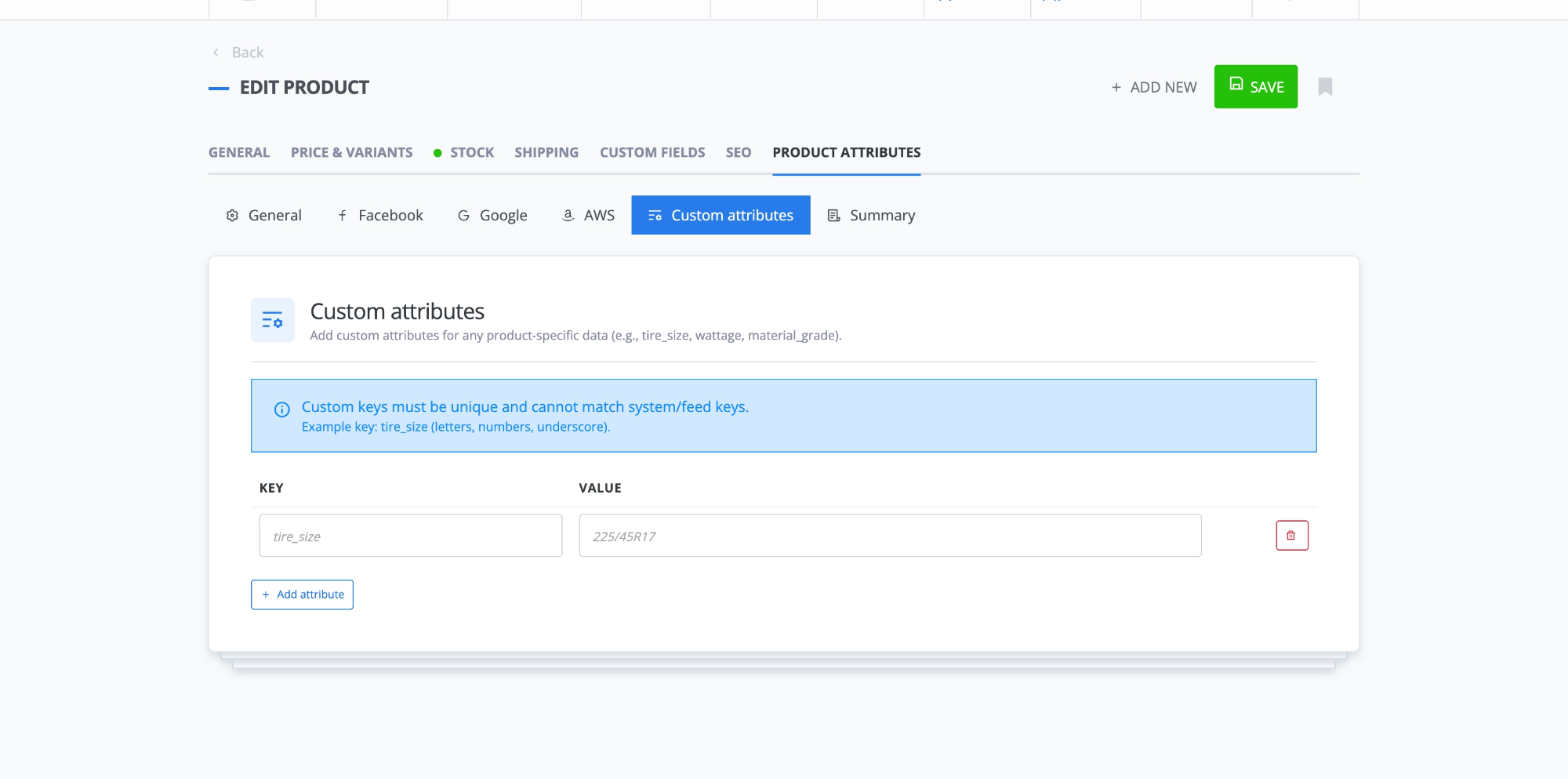
Task: Click the VALUE column header
Action: (x=600, y=488)
